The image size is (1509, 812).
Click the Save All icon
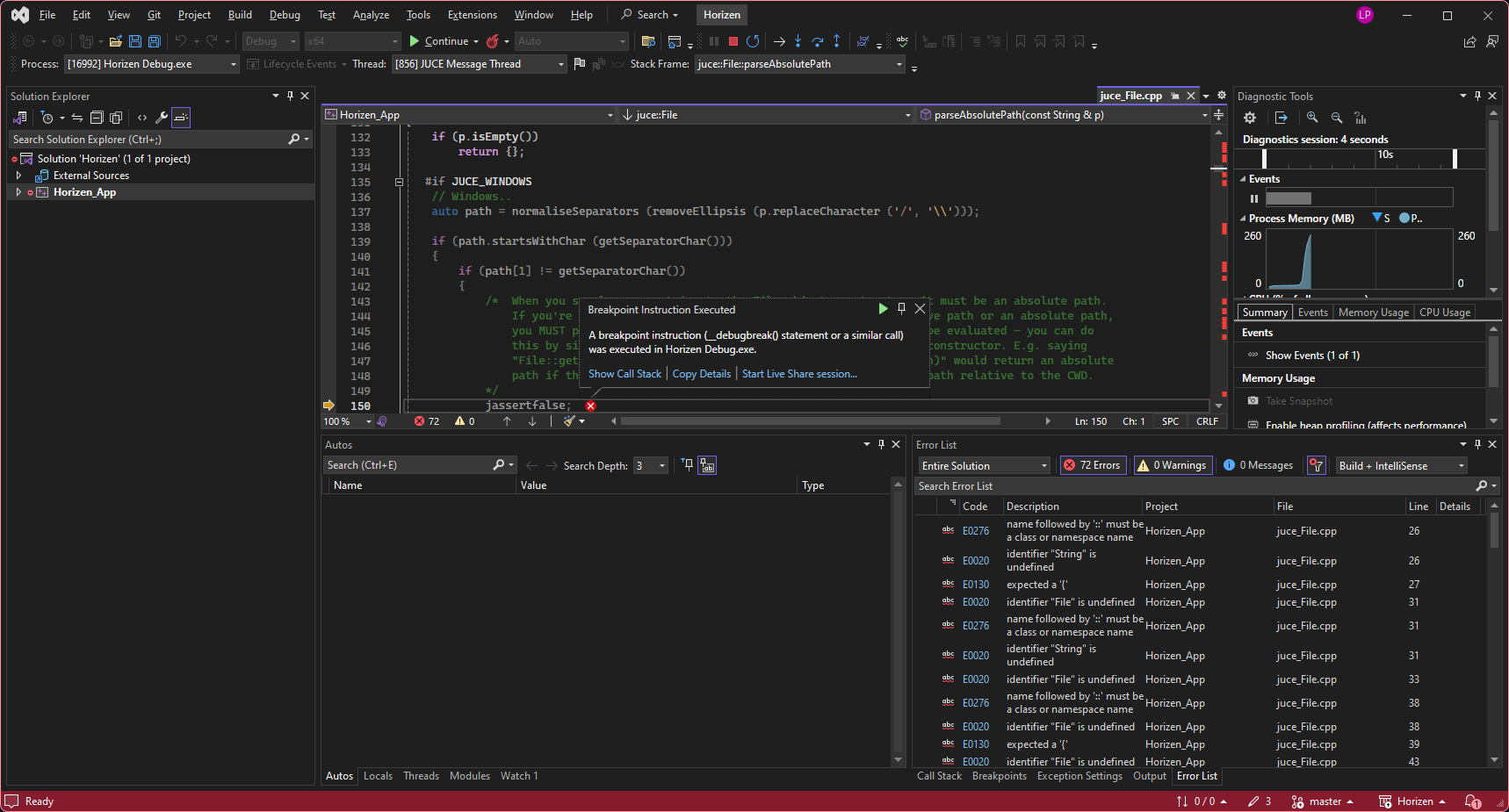pos(155,41)
